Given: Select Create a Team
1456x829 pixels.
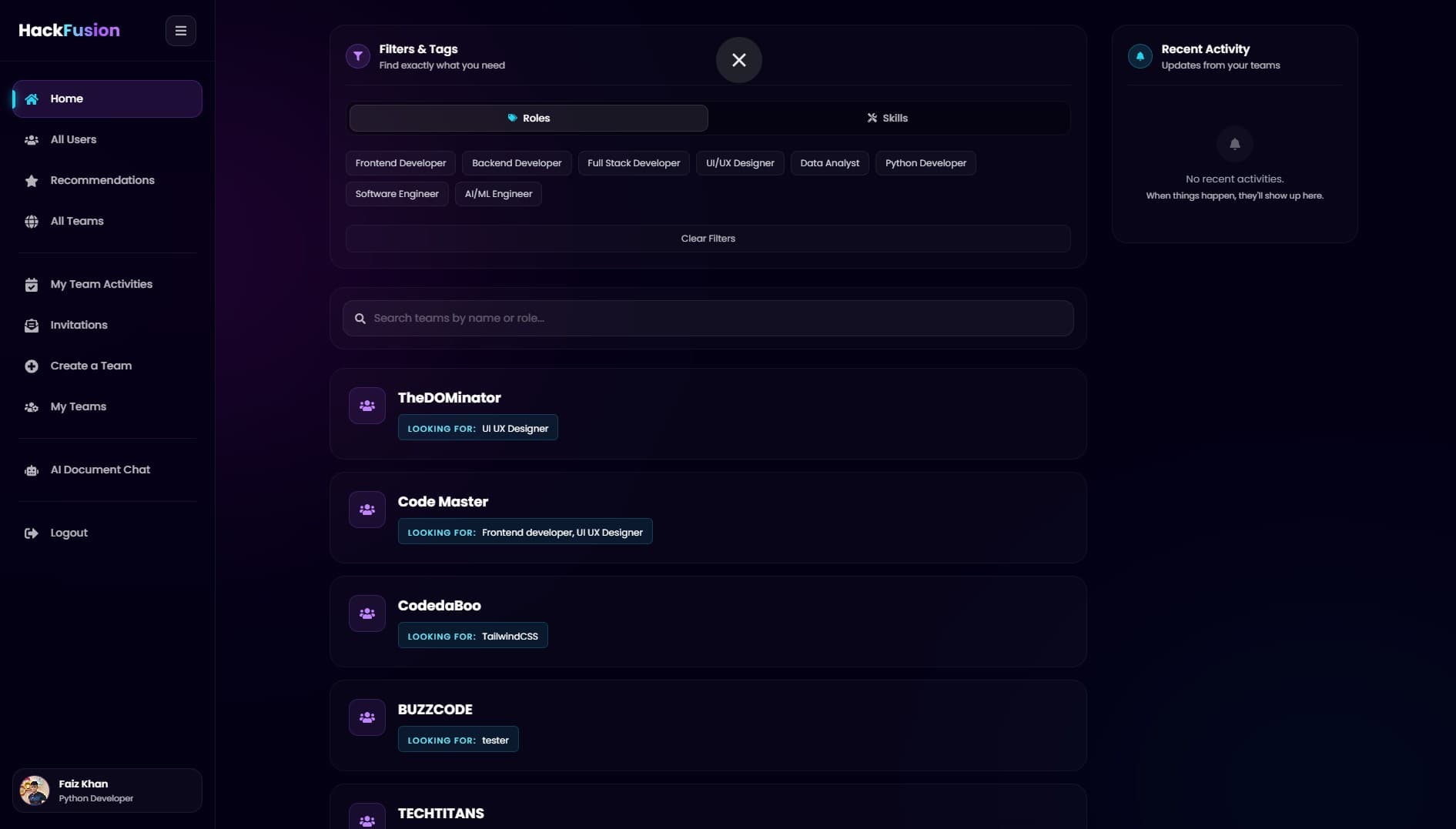Looking at the screenshot, I should tap(107, 366).
